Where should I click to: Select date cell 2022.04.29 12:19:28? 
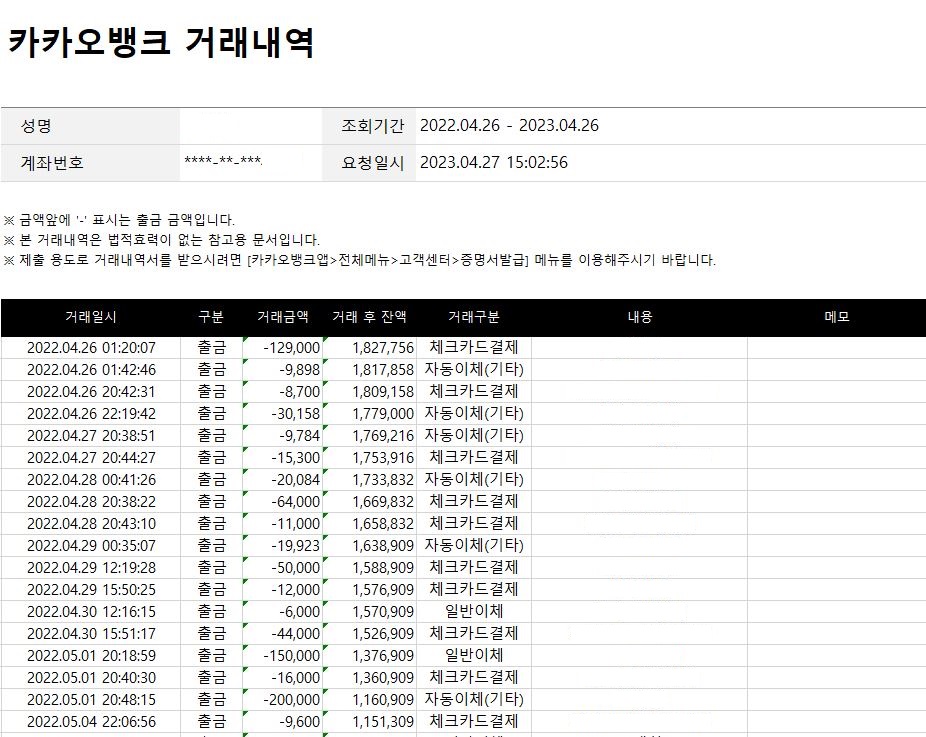(x=91, y=568)
